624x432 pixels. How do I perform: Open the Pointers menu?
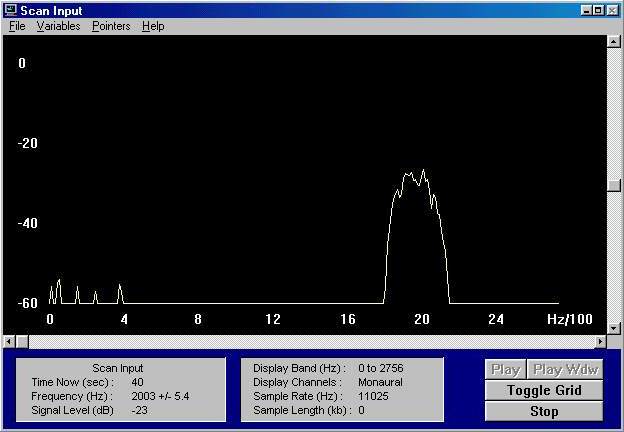(x=111, y=26)
